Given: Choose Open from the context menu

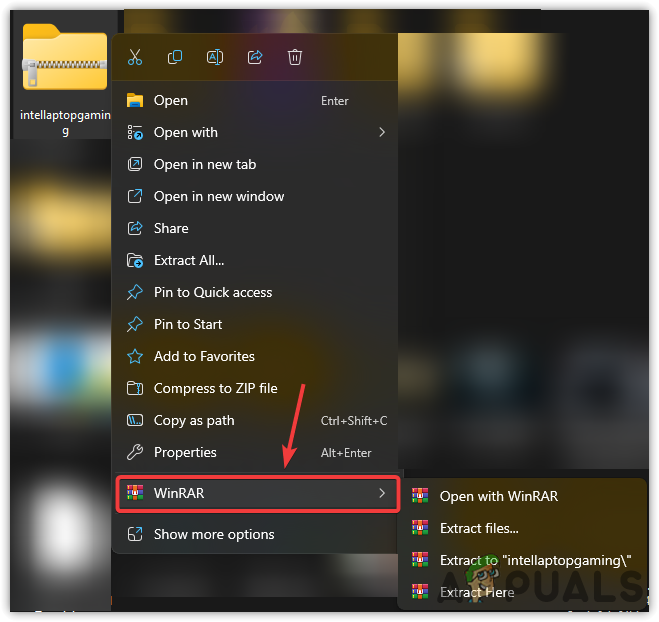Looking at the screenshot, I should 256,100.
